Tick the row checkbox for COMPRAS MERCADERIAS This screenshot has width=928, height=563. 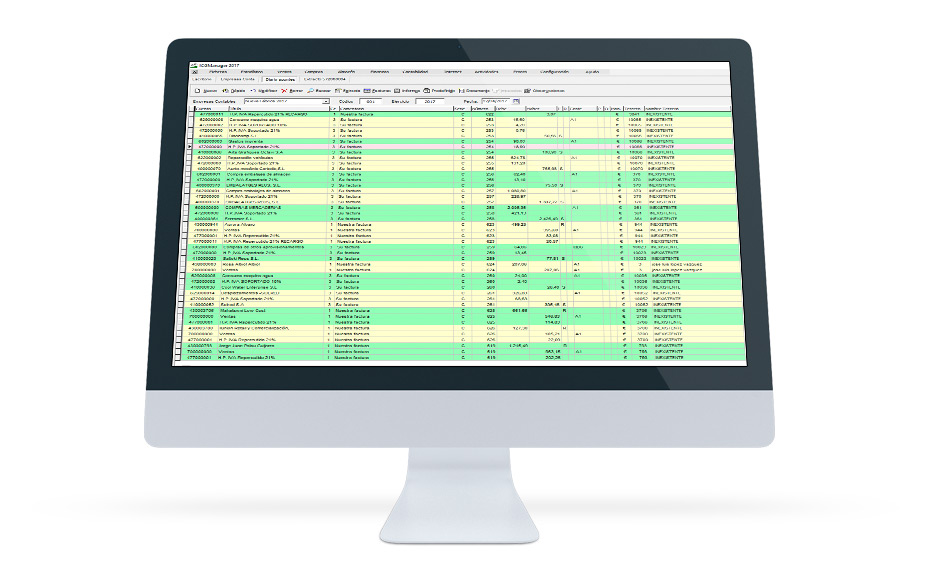click(192, 207)
